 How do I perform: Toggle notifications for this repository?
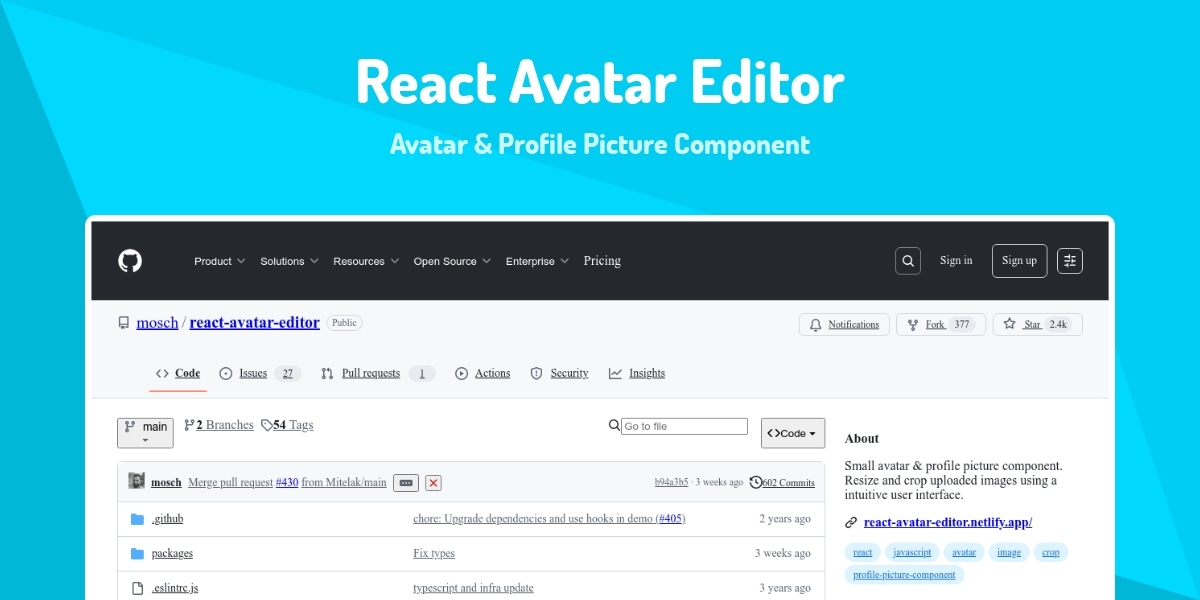pyautogui.click(x=845, y=324)
